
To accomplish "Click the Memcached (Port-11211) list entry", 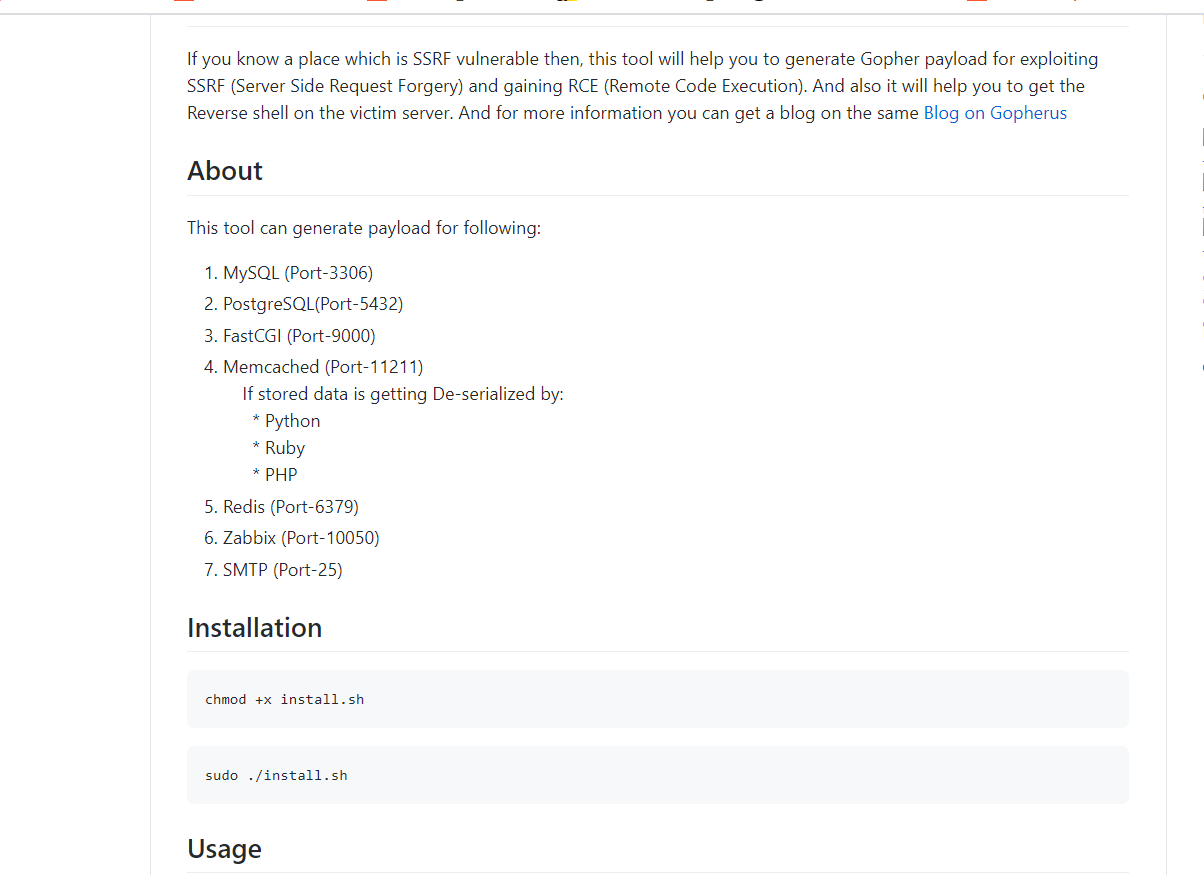I will [x=323, y=367].
